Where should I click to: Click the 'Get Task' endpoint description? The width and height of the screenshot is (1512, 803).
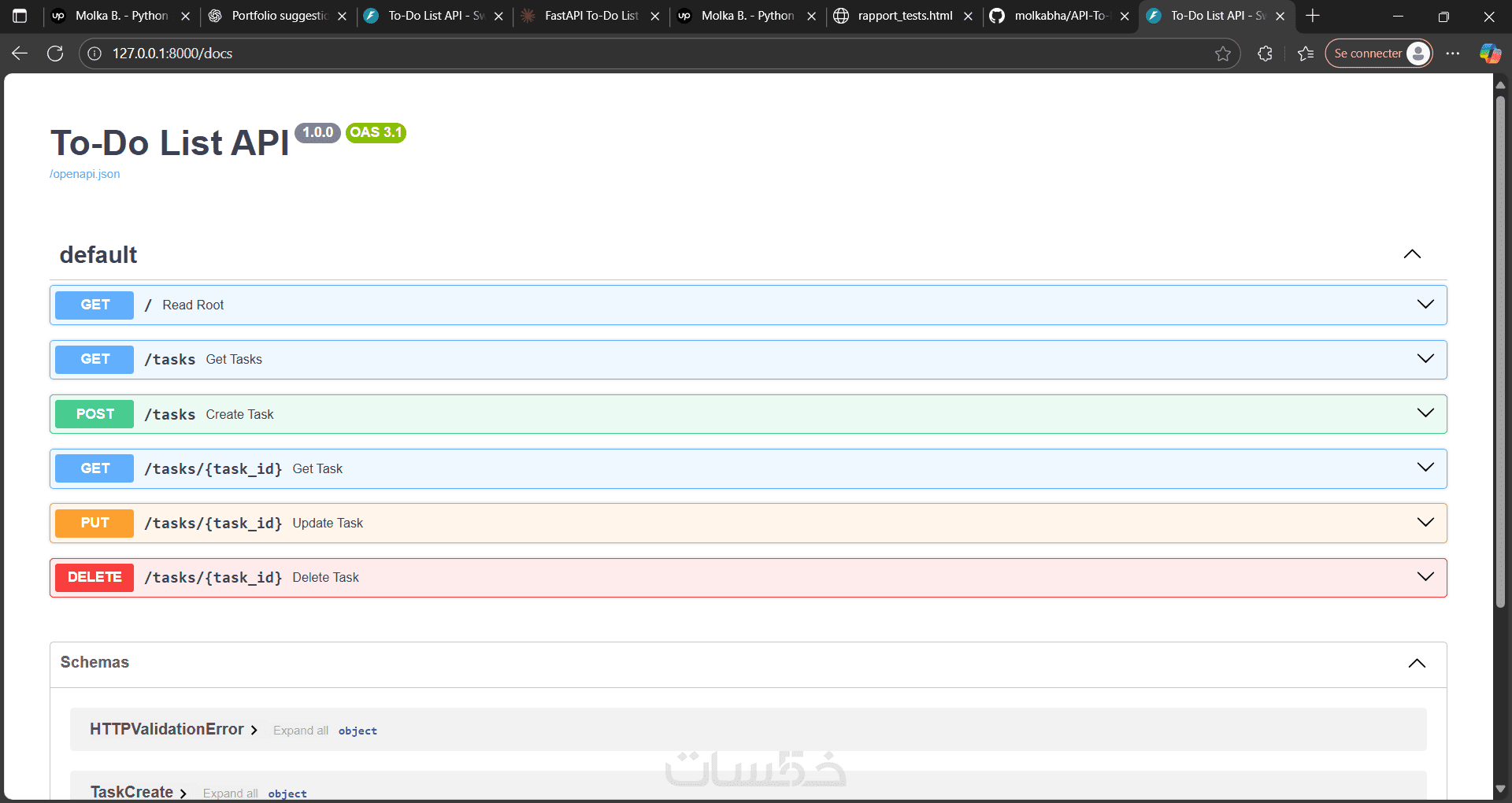tap(317, 469)
